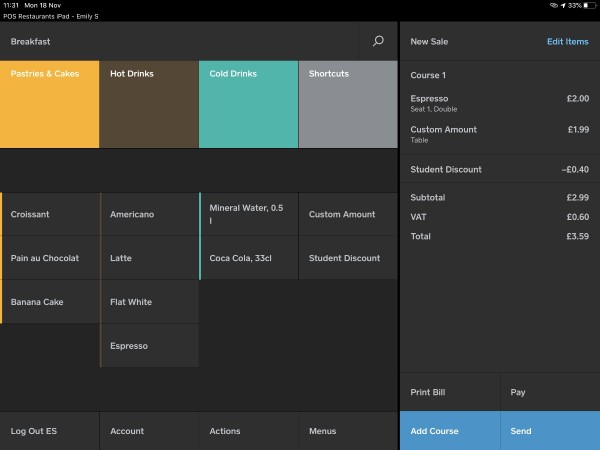Open the Menus option in bottom bar
Viewport: 600px width, 450px height.
[x=347, y=431]
